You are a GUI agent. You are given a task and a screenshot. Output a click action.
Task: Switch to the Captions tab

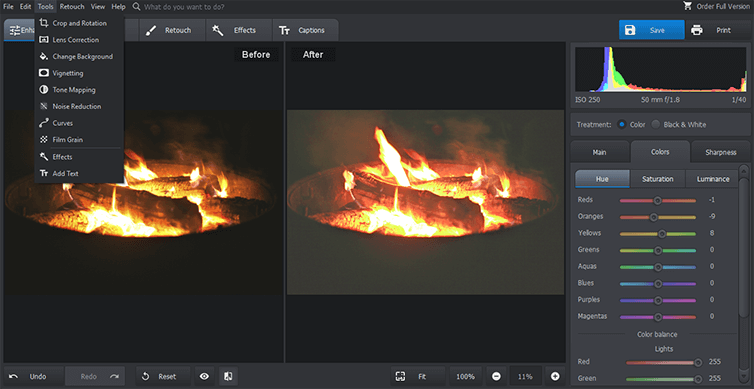pos(305,30)
